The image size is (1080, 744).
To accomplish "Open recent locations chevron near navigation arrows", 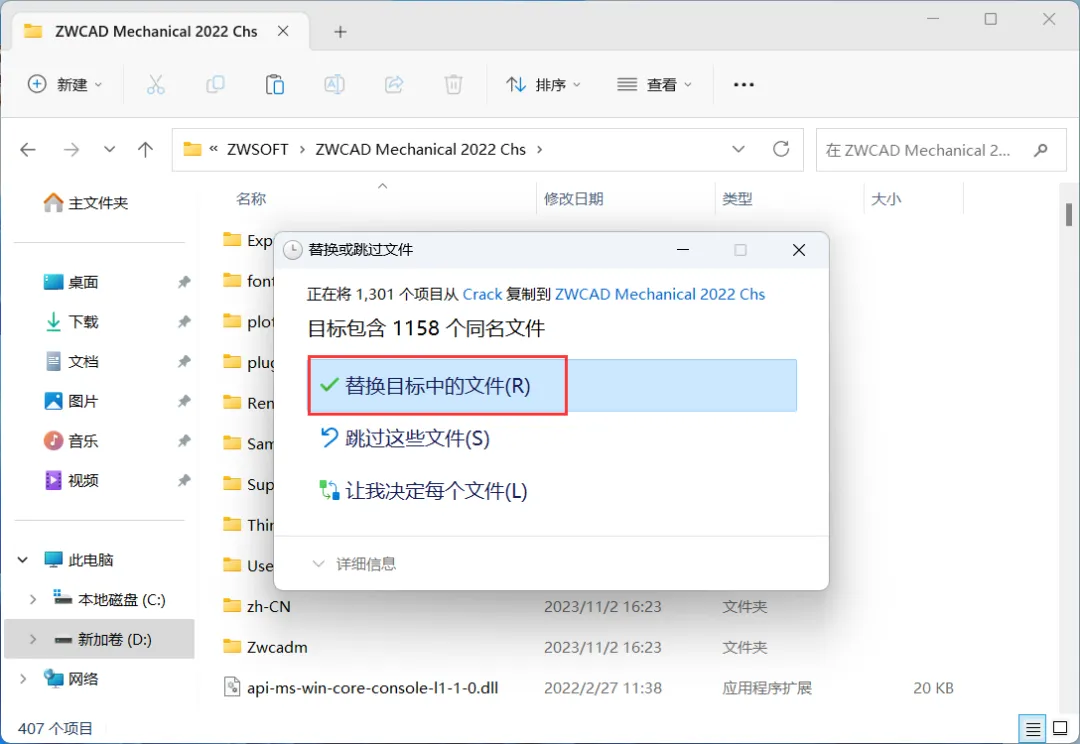I will [x=110, y=149].
